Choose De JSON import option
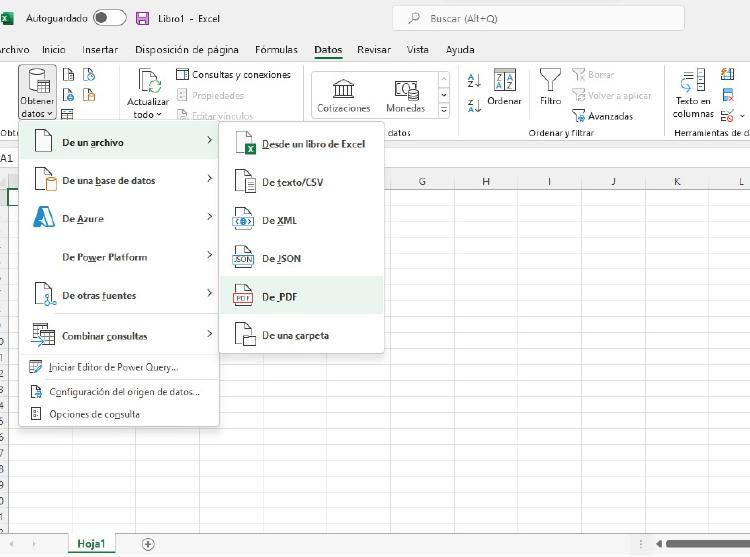 click(301, 258)
